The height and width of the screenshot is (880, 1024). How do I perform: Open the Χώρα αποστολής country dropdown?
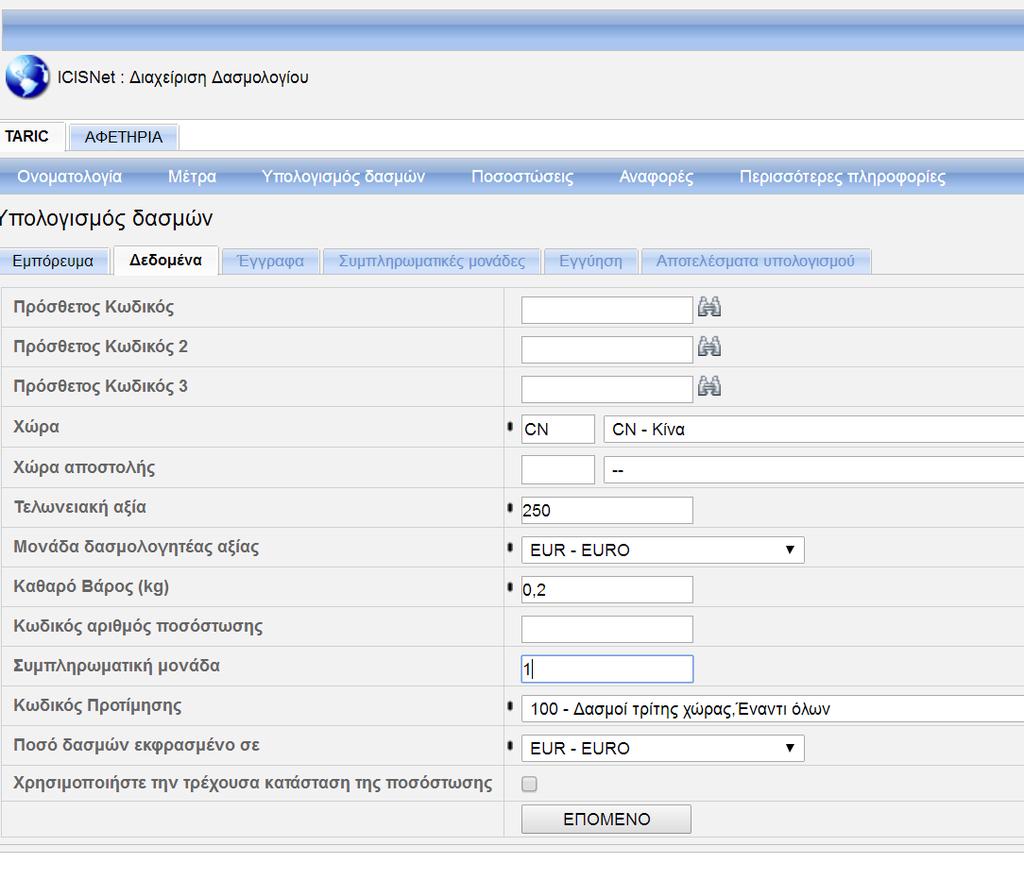tap(814, 470)
